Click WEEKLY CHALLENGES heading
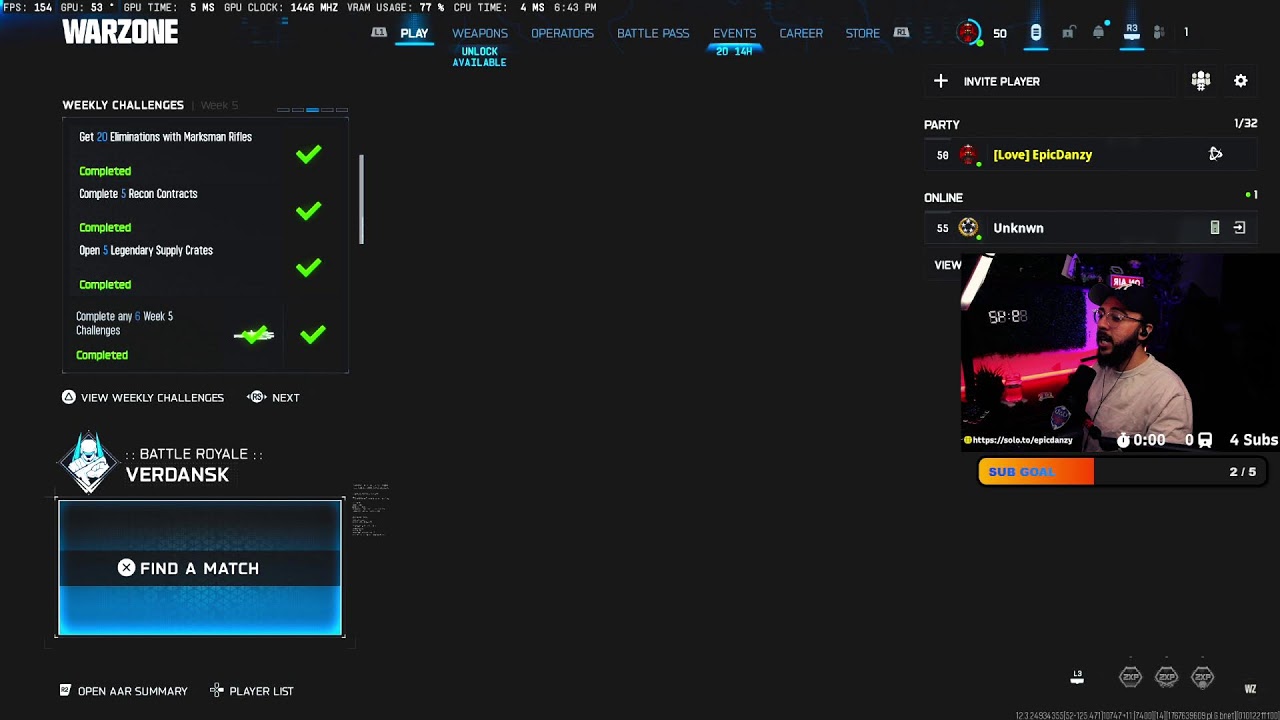The width and height of the screenshot is (1280, 720). tap(123, 105)
